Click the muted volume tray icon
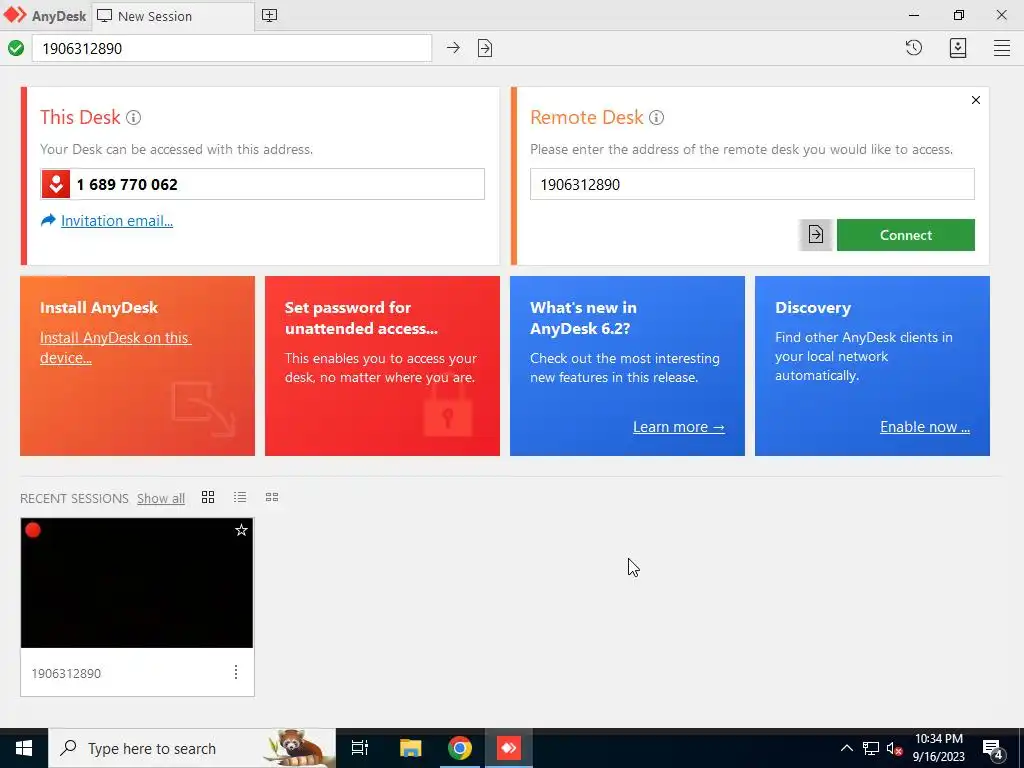Viewport: 1024px width, 768px height. pyautogui.click(x=894, y=748)
